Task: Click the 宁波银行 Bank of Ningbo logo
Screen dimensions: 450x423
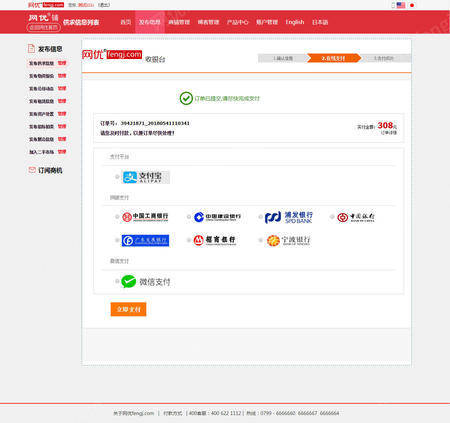Action: coord(289,240)
